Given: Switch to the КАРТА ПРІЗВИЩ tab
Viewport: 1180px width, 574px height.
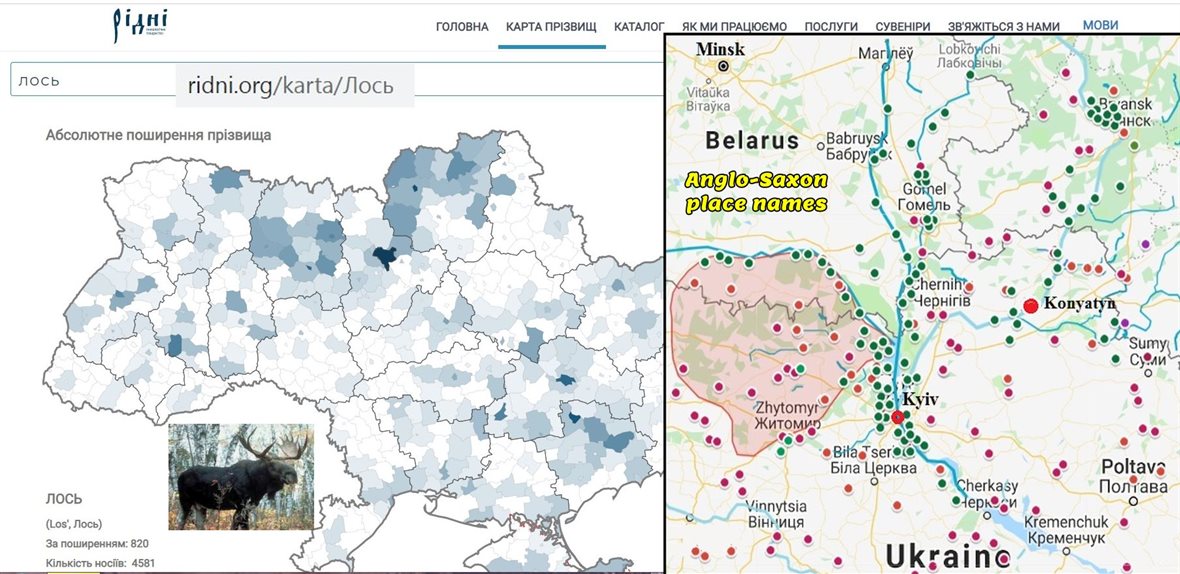Looking at the screenshot, I should pos(551,27).
